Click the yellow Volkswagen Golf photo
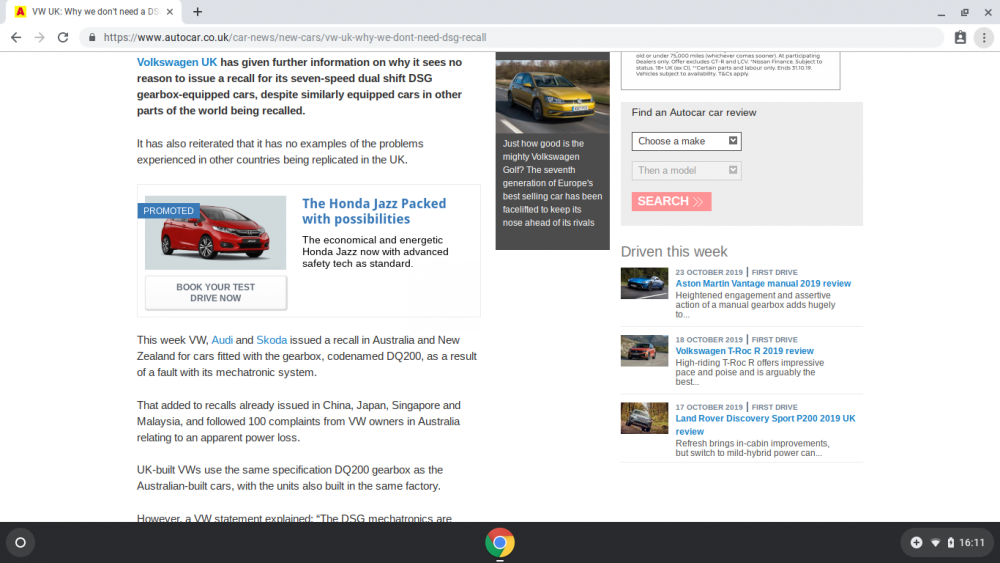Viewport: 1000px width, 563px height. pyautogui.click(x=552, y=97)
